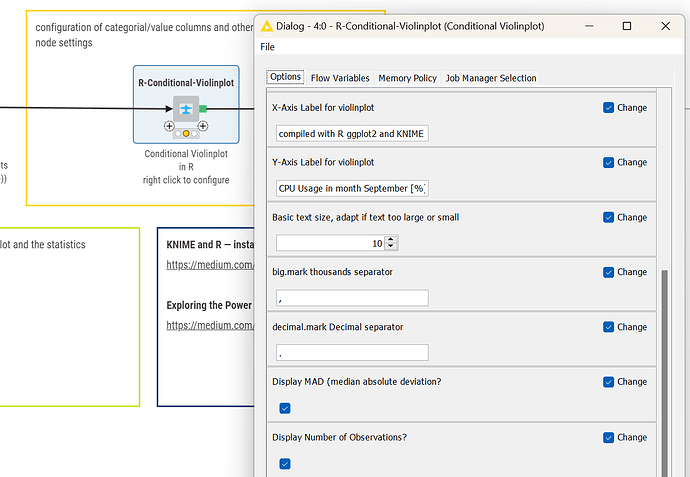690x477 pixels.
Task: Uncheck the Display MAD checkbox
Action: 285,408
